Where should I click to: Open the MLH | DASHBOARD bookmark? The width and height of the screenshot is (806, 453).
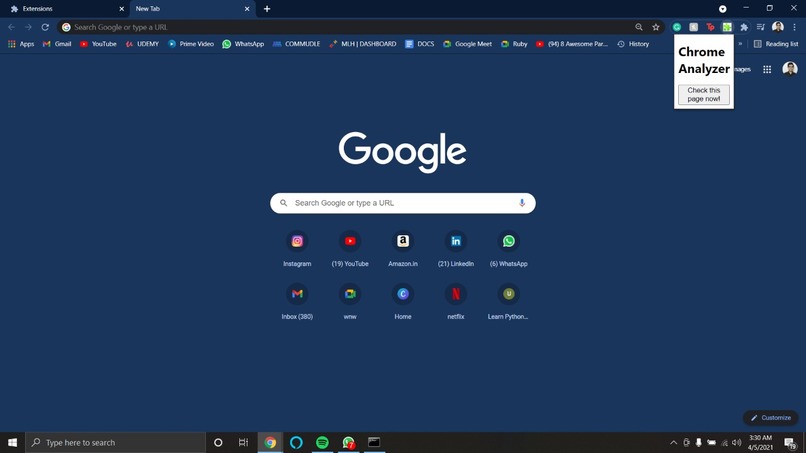[x=363, y=44]
